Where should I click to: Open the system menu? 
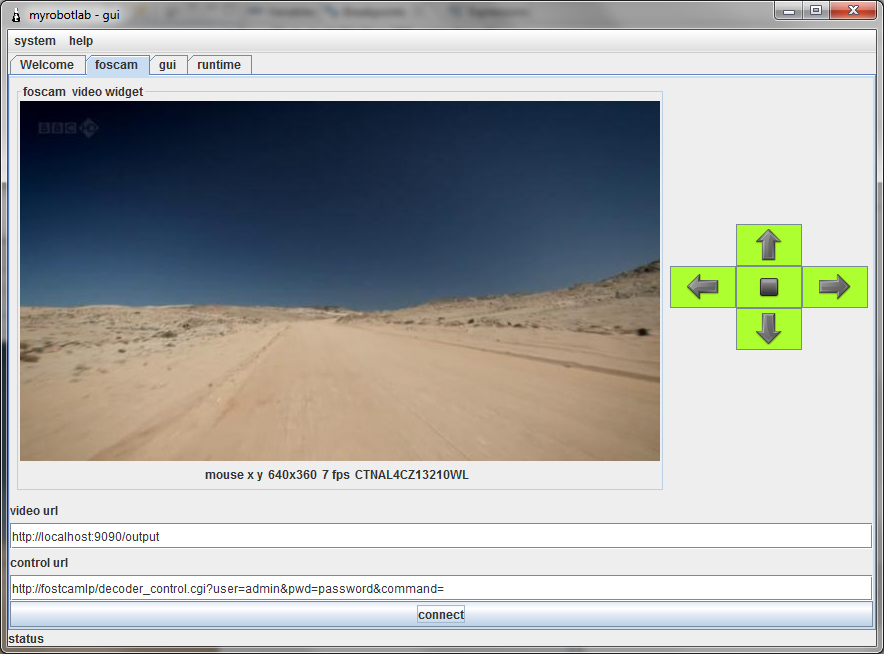(x=35, y=41)
